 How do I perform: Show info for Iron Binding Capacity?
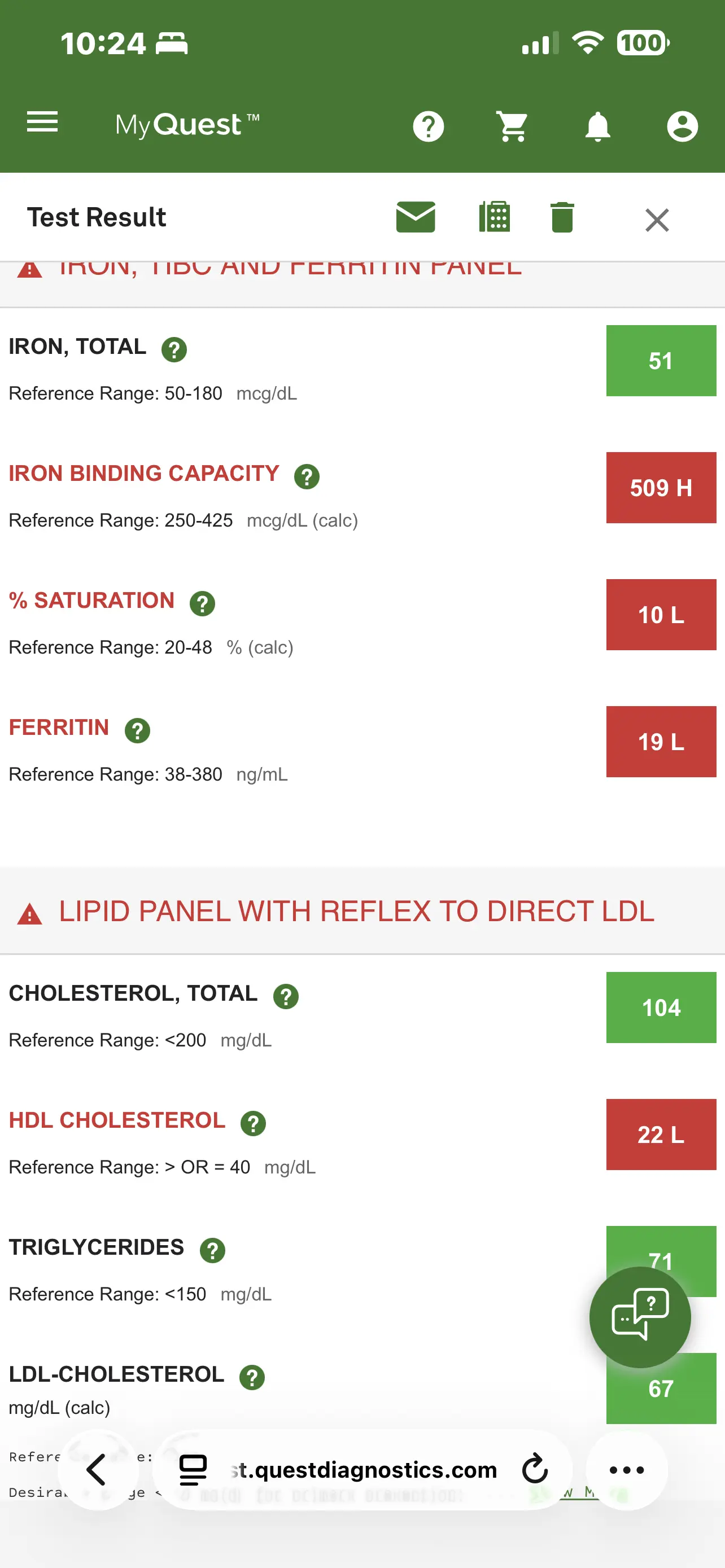[x=307, y=476]
